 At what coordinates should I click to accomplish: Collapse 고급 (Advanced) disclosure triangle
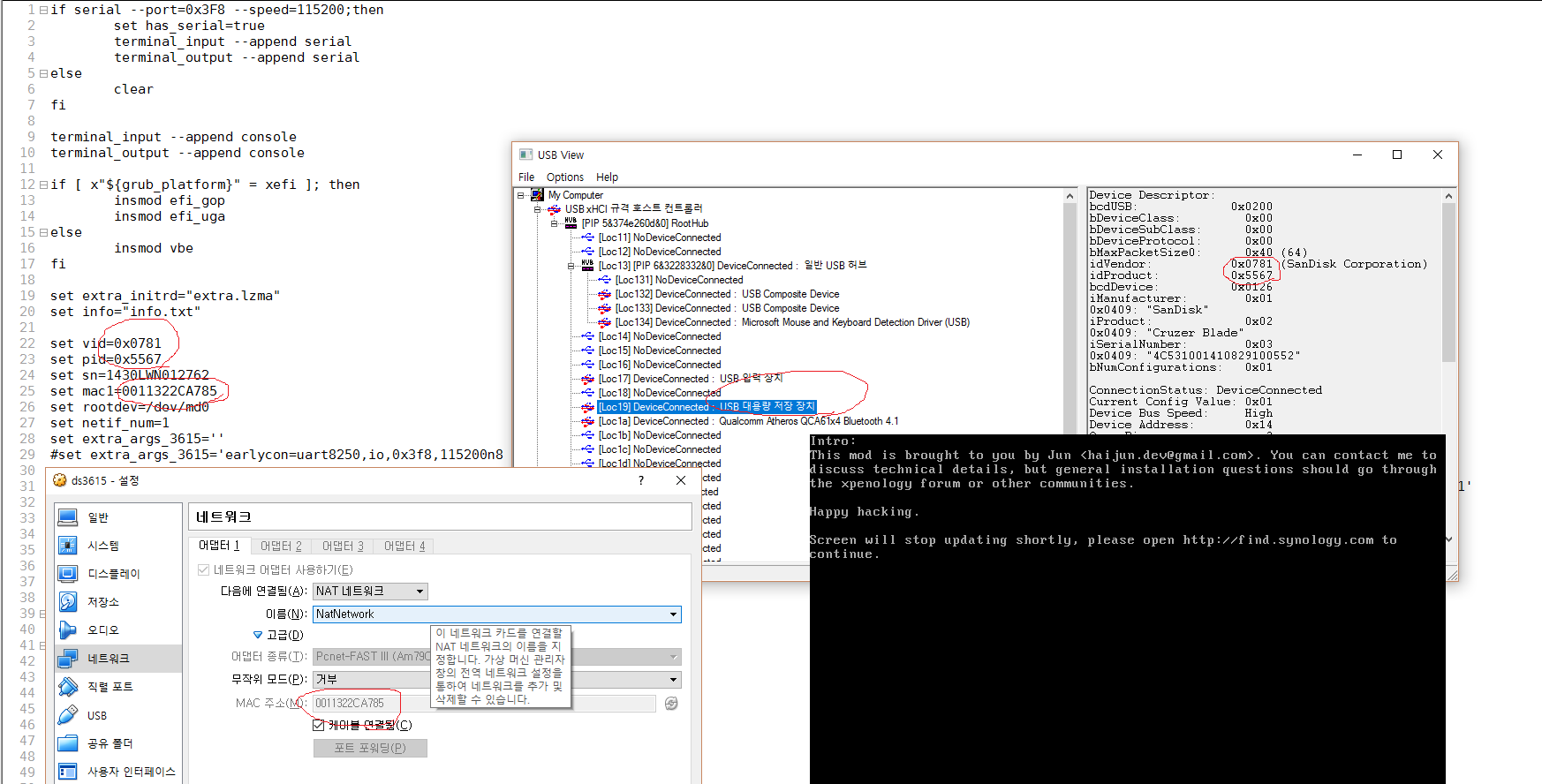[x=258, y=635]
